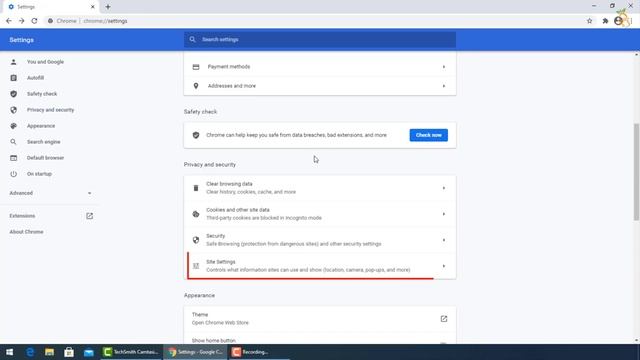Select Default browser in the sidebar
Image resolution: width=640 pixels, height=360 pixels.
45,158
